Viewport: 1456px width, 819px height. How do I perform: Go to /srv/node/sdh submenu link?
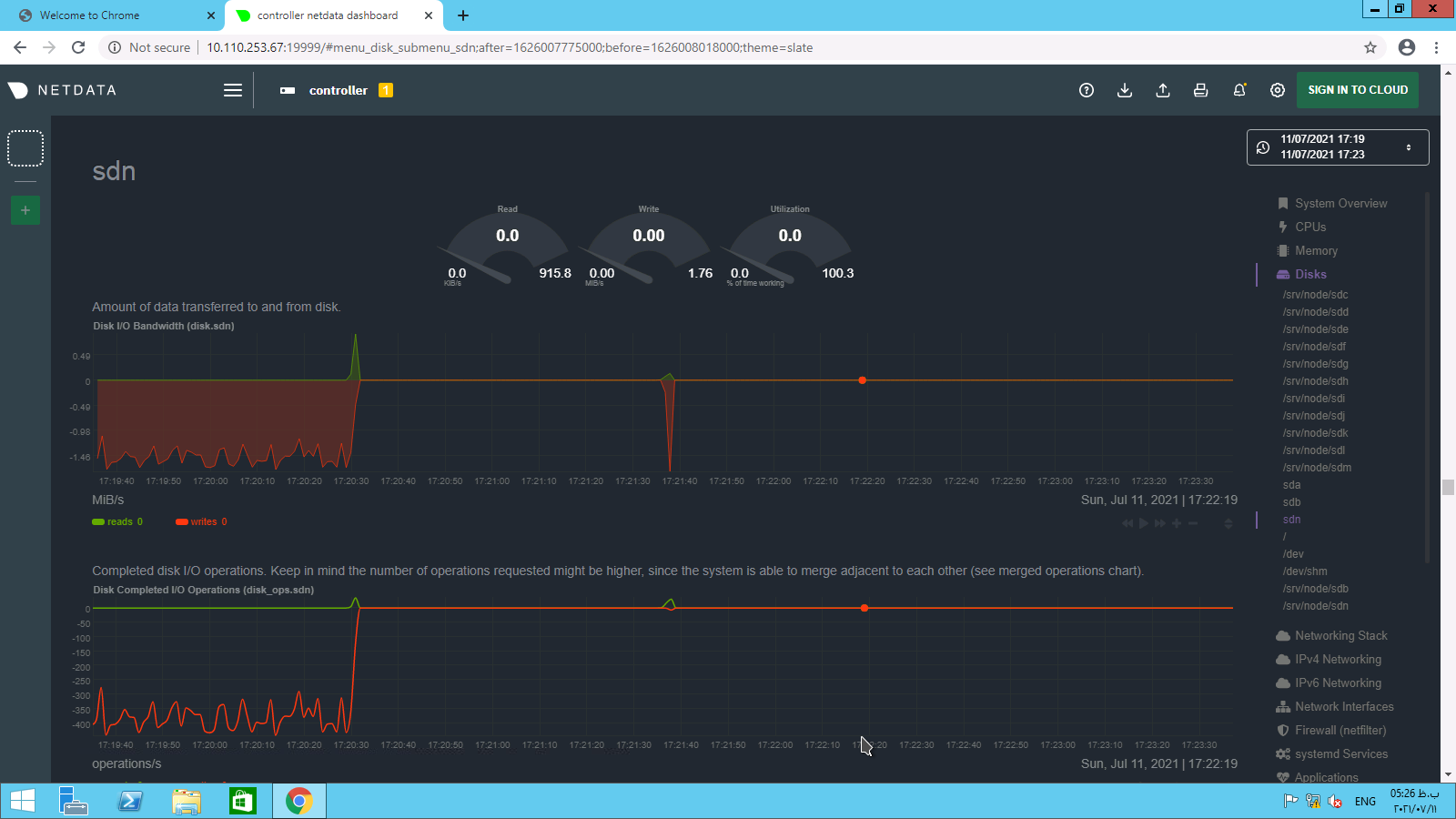(1316, 381)
